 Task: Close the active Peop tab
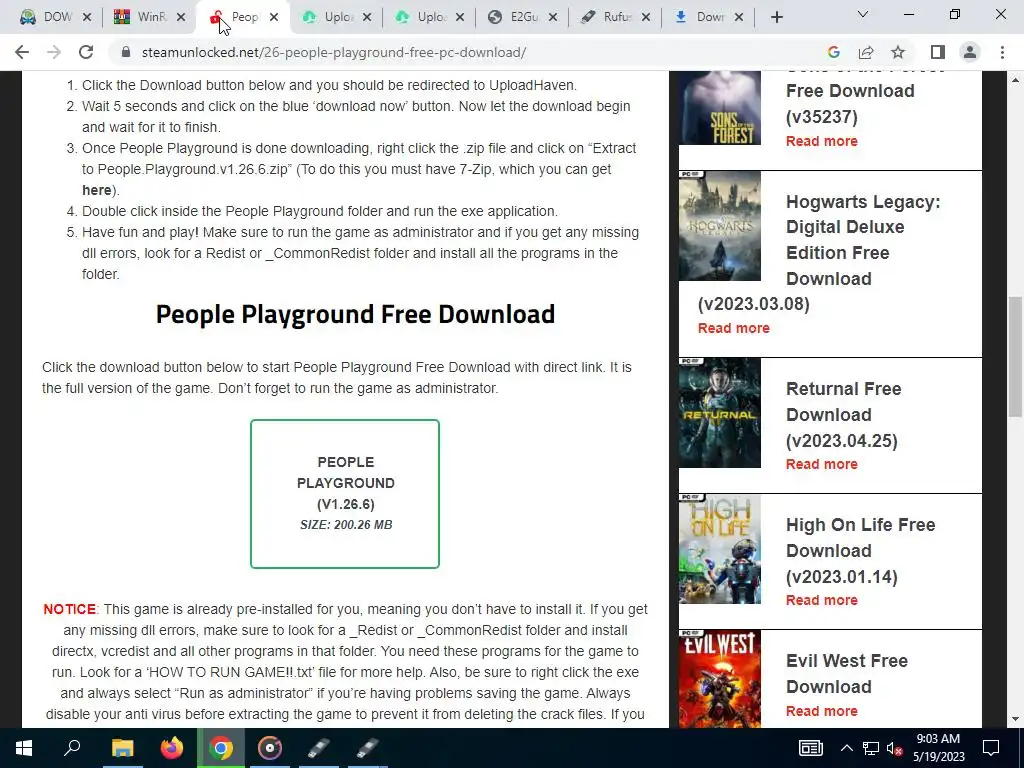click(274, 17)
